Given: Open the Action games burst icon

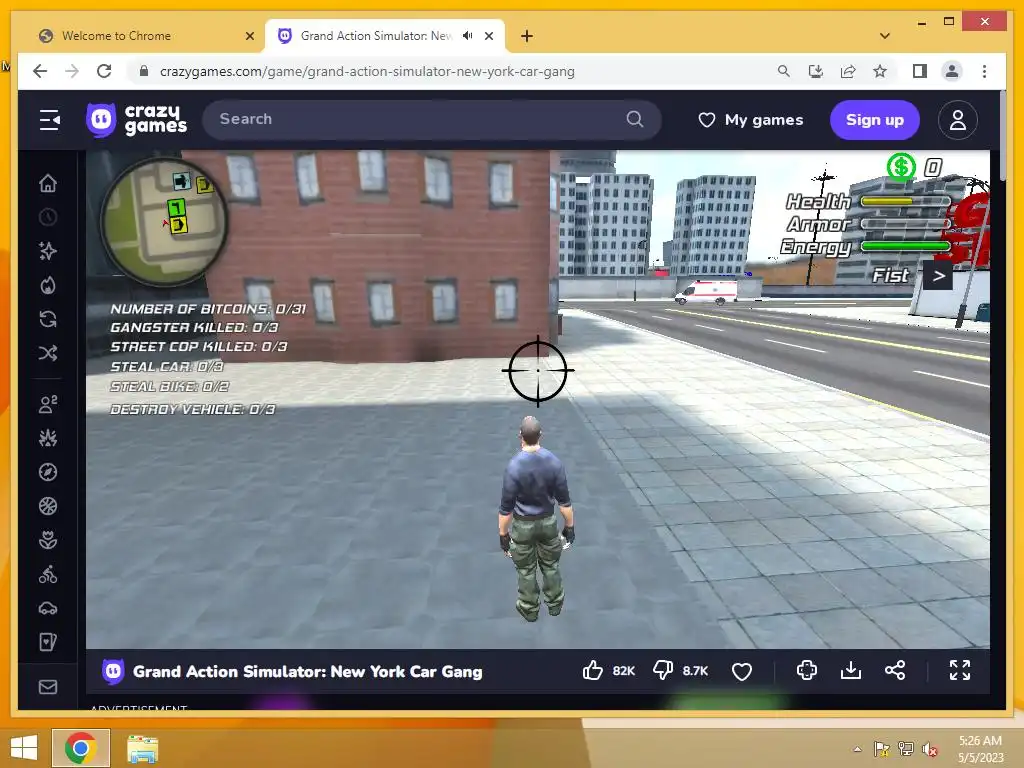Looking at the screenshot, I should click(x=48, y=438).
